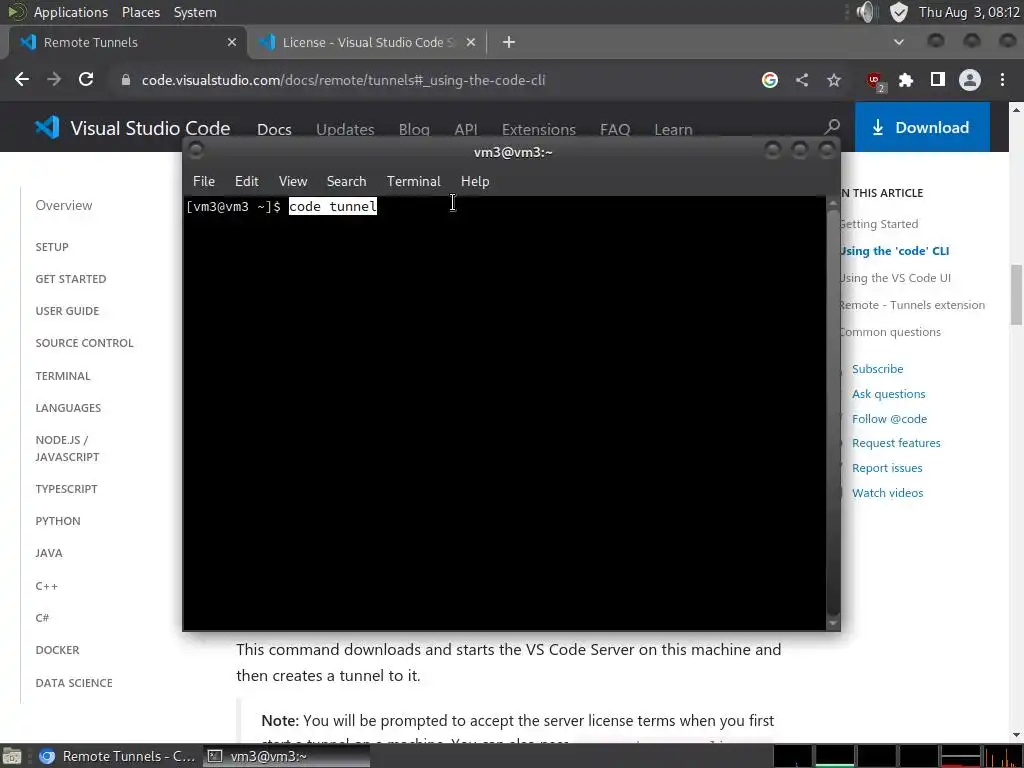This screenshot has width=1024, height=768.
Task: Click the docs search magnifier icon
Action: click(x=831, y=127)
